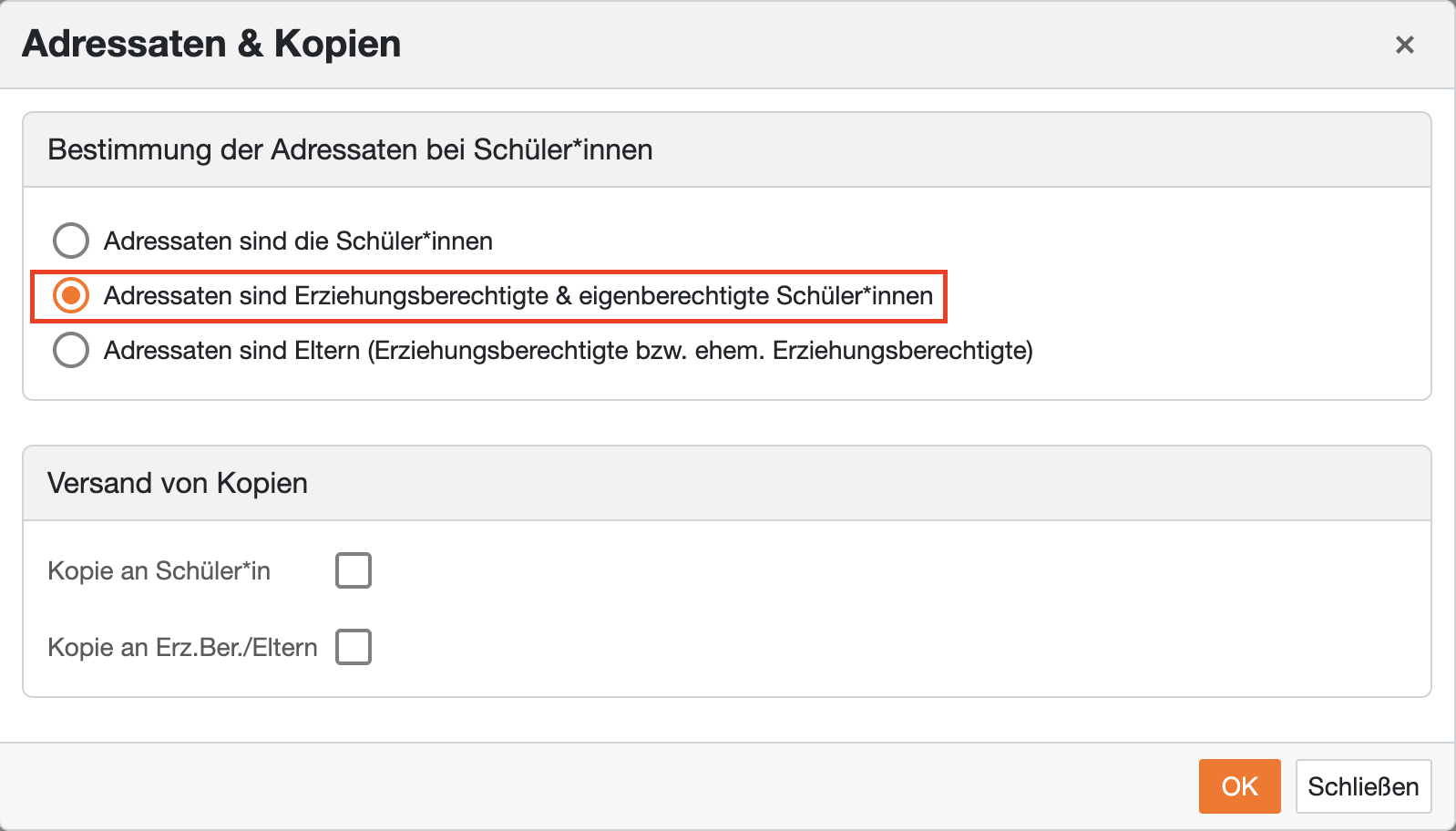Screen dimensions: 1456x831
Task: Click the word 'Kopien' in the dialog title
Action: [337, 44]
